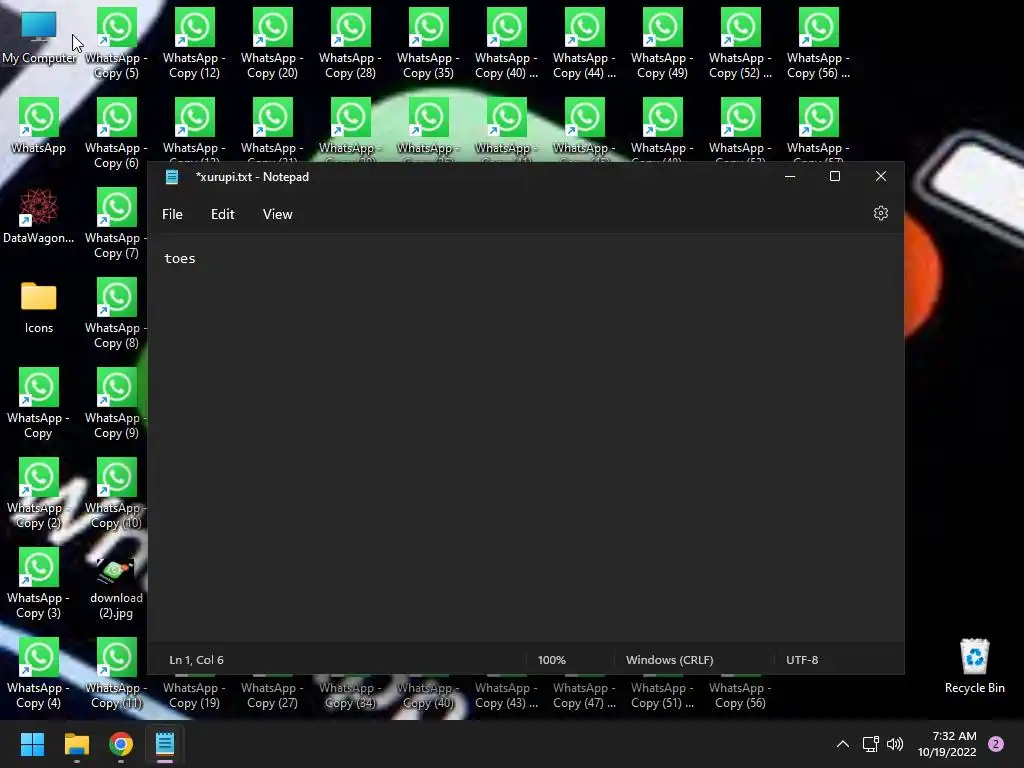The width and height of the screenshot is (1024, 768).
Task: Select the WhatsApp - Copy (2) shortcut
Action: pyautogui.click(x=39, y=494)
